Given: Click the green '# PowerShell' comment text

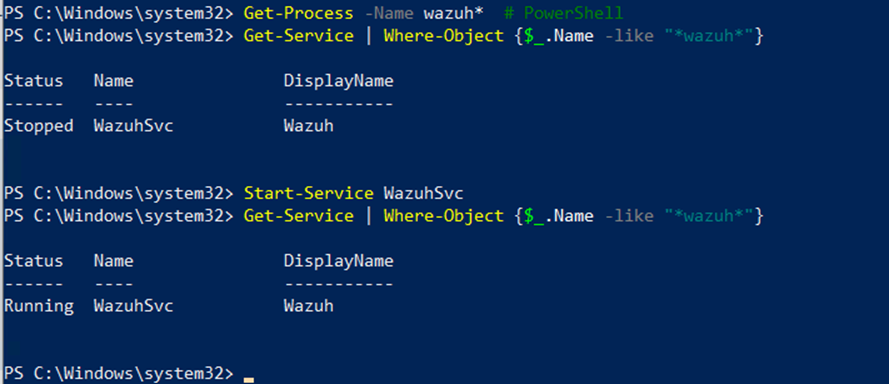Looking at the screenshot, I should (x=564, y=12).
